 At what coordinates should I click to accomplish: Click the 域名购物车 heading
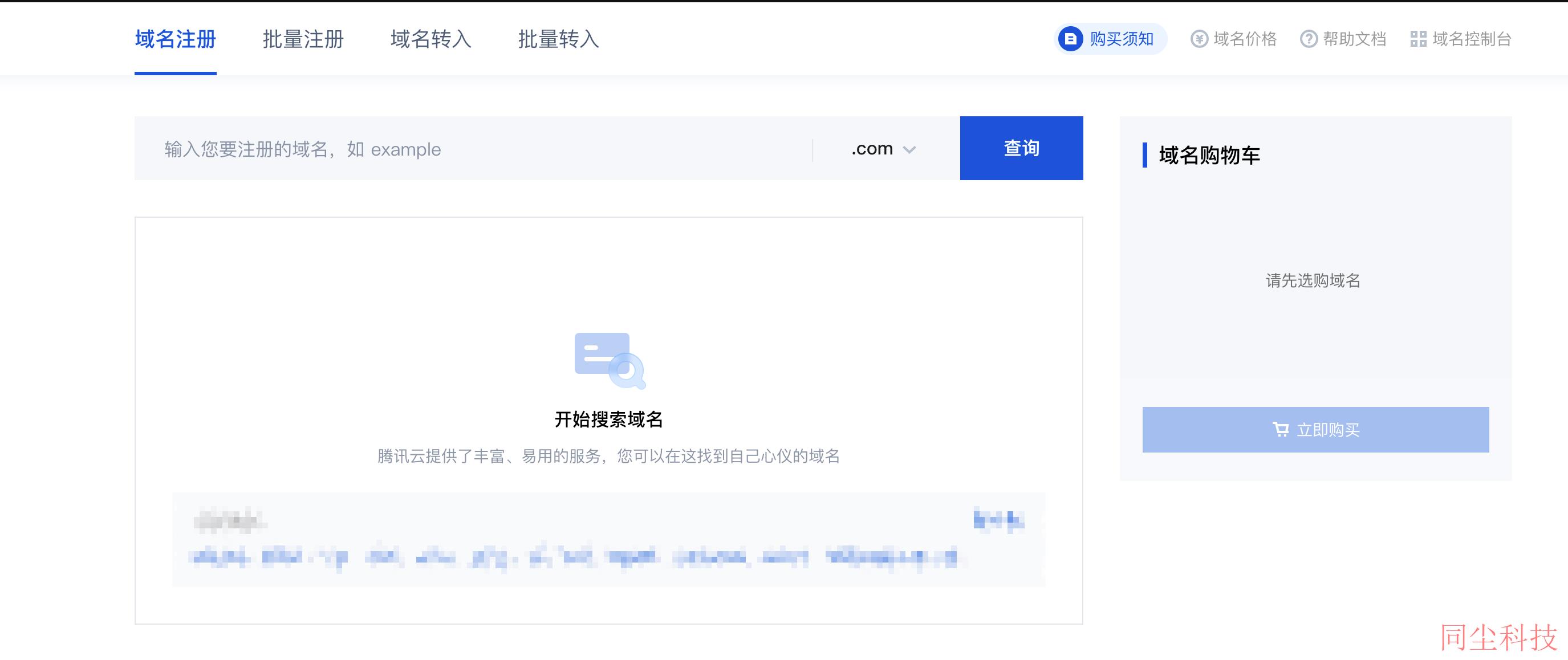point(1209,155)
